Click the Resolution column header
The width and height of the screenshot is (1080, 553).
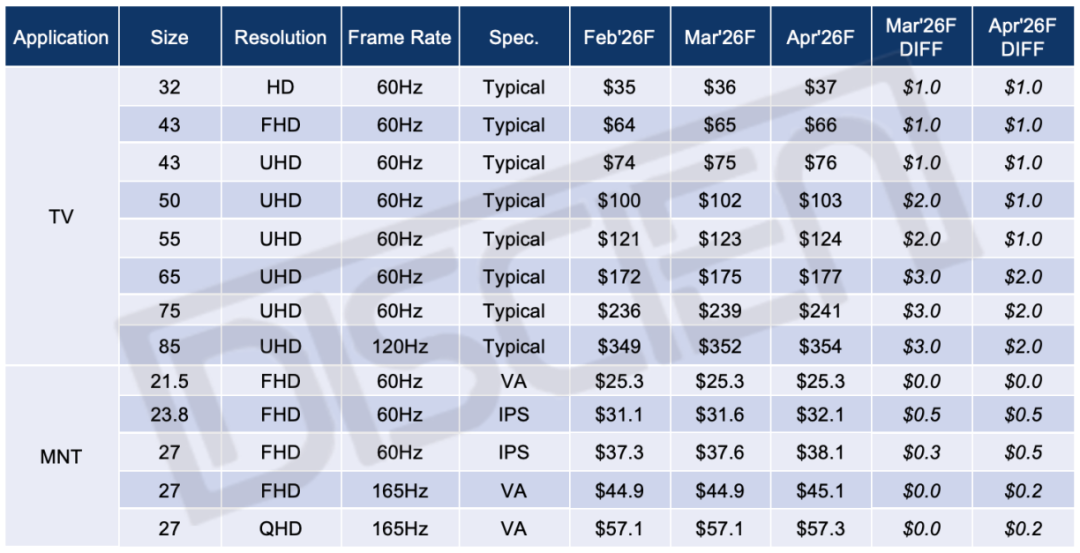pyautogui.click(x=280, y=38)
